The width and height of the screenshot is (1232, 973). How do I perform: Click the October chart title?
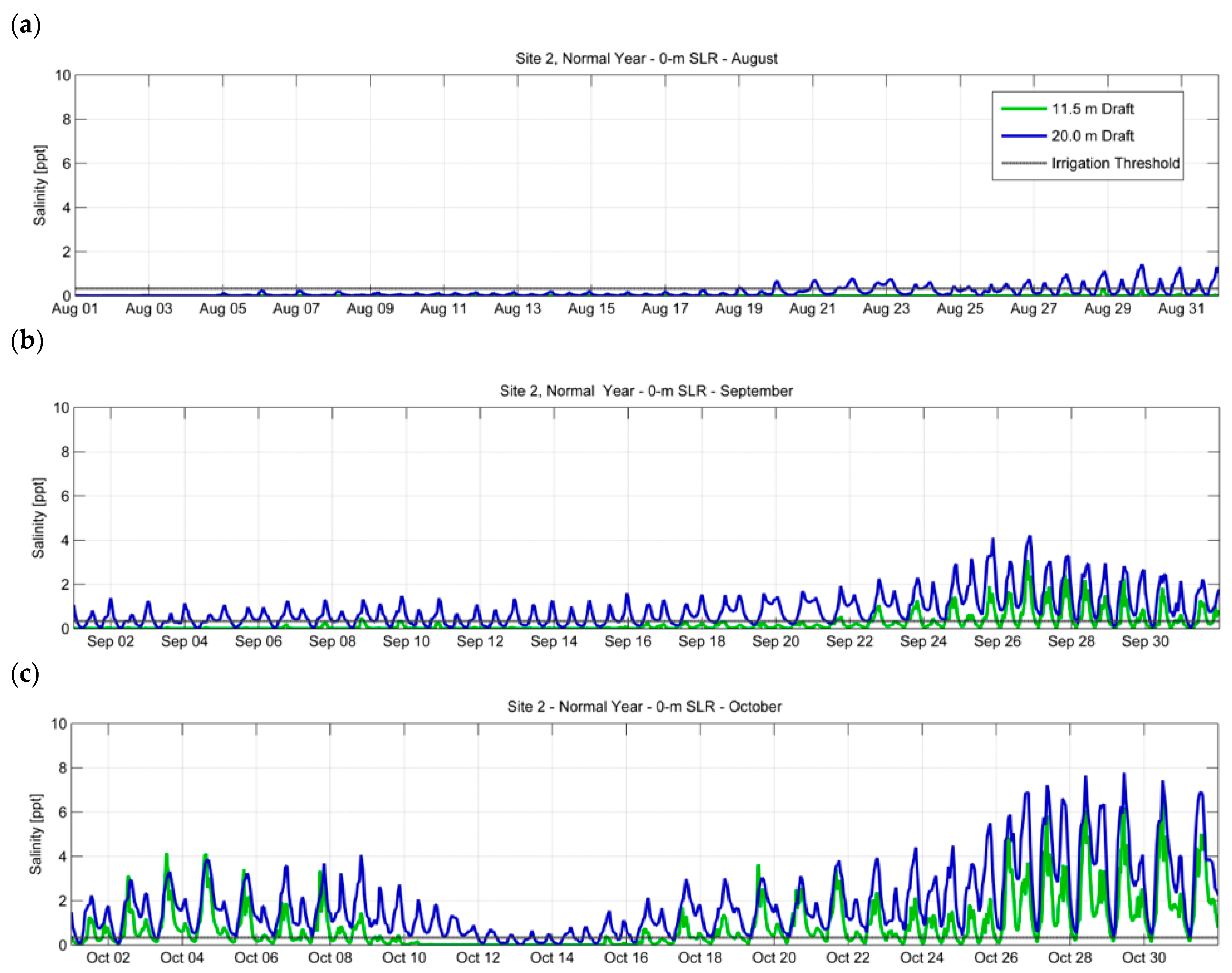point(644,706)
